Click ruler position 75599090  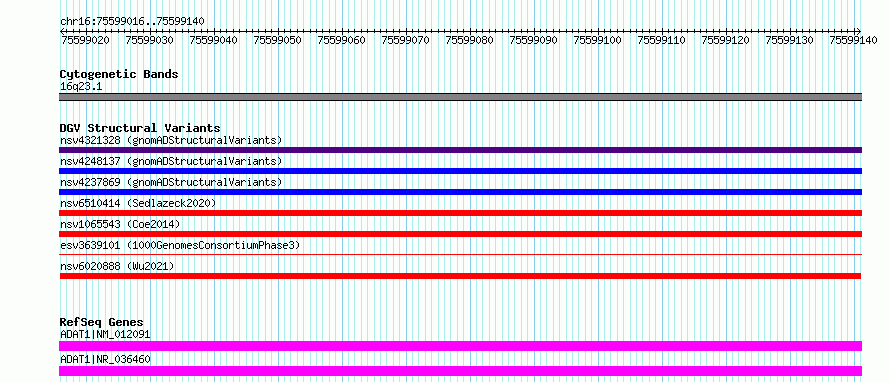pyautogui.click(x=534, y=40)
